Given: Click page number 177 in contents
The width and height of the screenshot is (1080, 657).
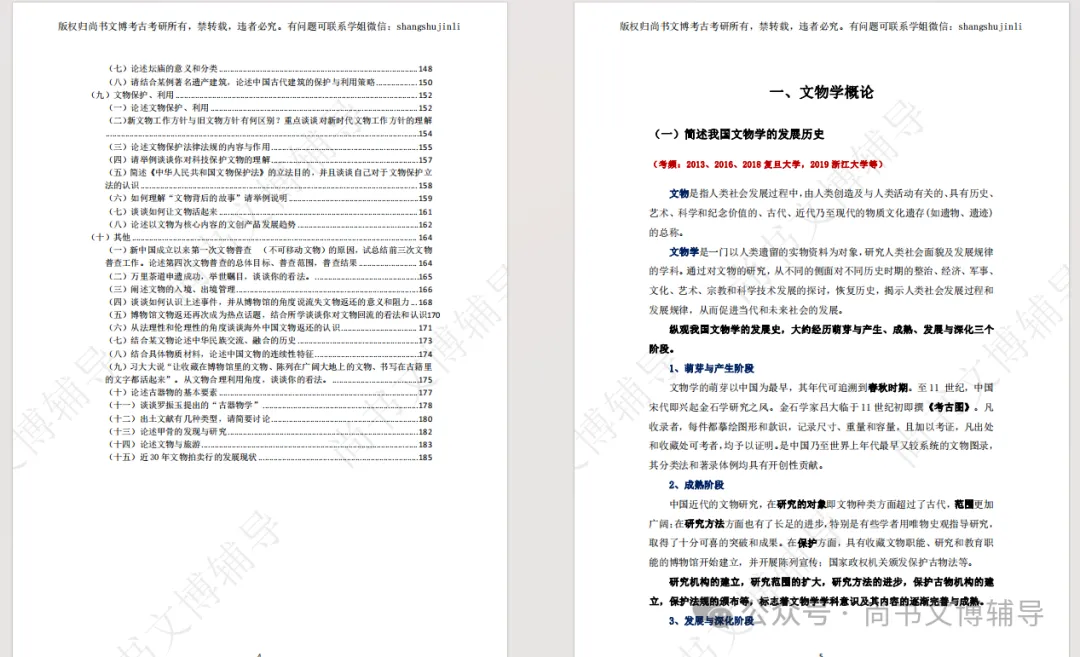Looking at the screenshot, I should pyautogui.click(x=425, y=393).
